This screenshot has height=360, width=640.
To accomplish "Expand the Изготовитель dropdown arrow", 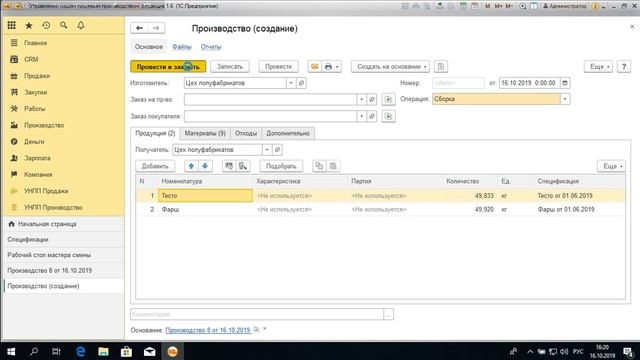I will [x=291, y=83].
